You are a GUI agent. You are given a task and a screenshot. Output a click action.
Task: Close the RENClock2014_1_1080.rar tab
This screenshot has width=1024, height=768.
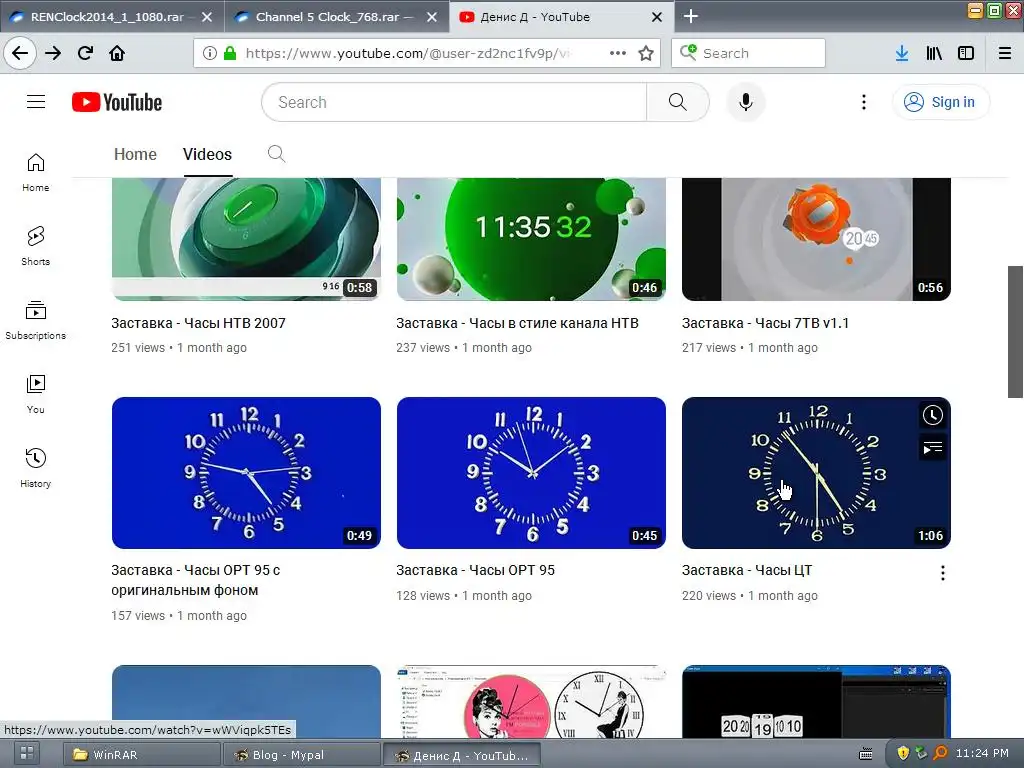[207, 17]
